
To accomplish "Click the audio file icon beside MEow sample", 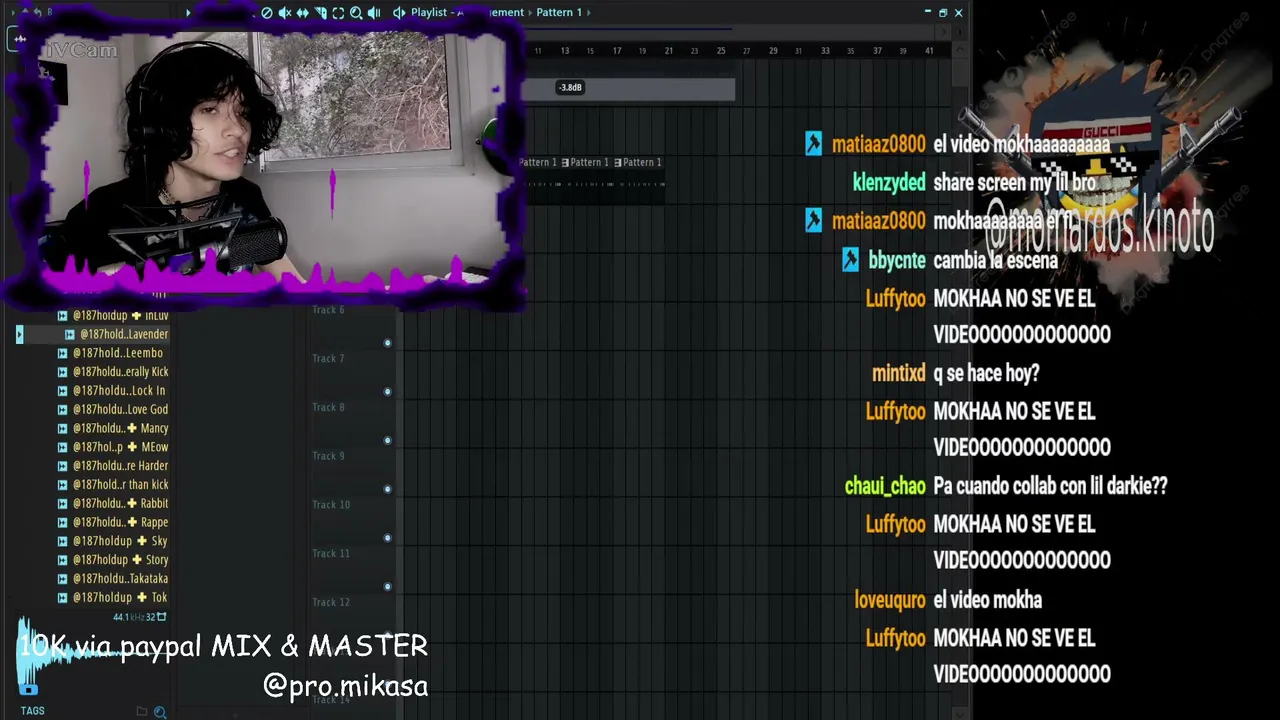I will point(62,447).
